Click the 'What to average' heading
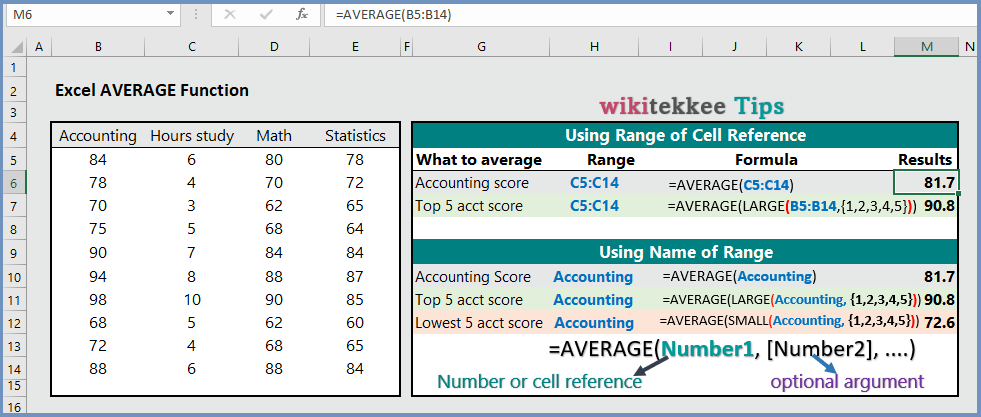This screenshot has height=417, width=981. coord(479,160)
